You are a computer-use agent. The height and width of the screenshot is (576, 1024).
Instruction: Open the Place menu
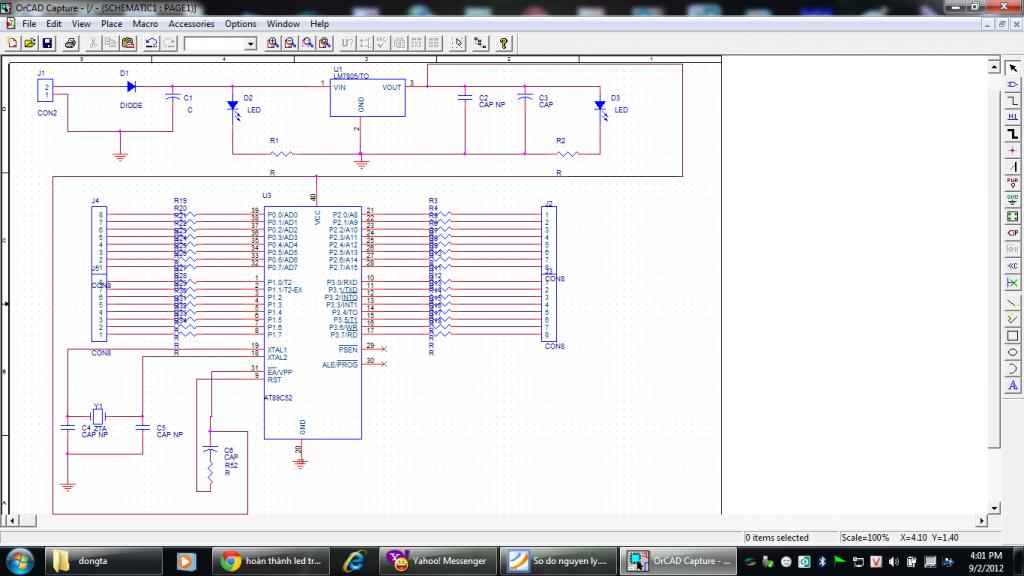click(112, 23)
